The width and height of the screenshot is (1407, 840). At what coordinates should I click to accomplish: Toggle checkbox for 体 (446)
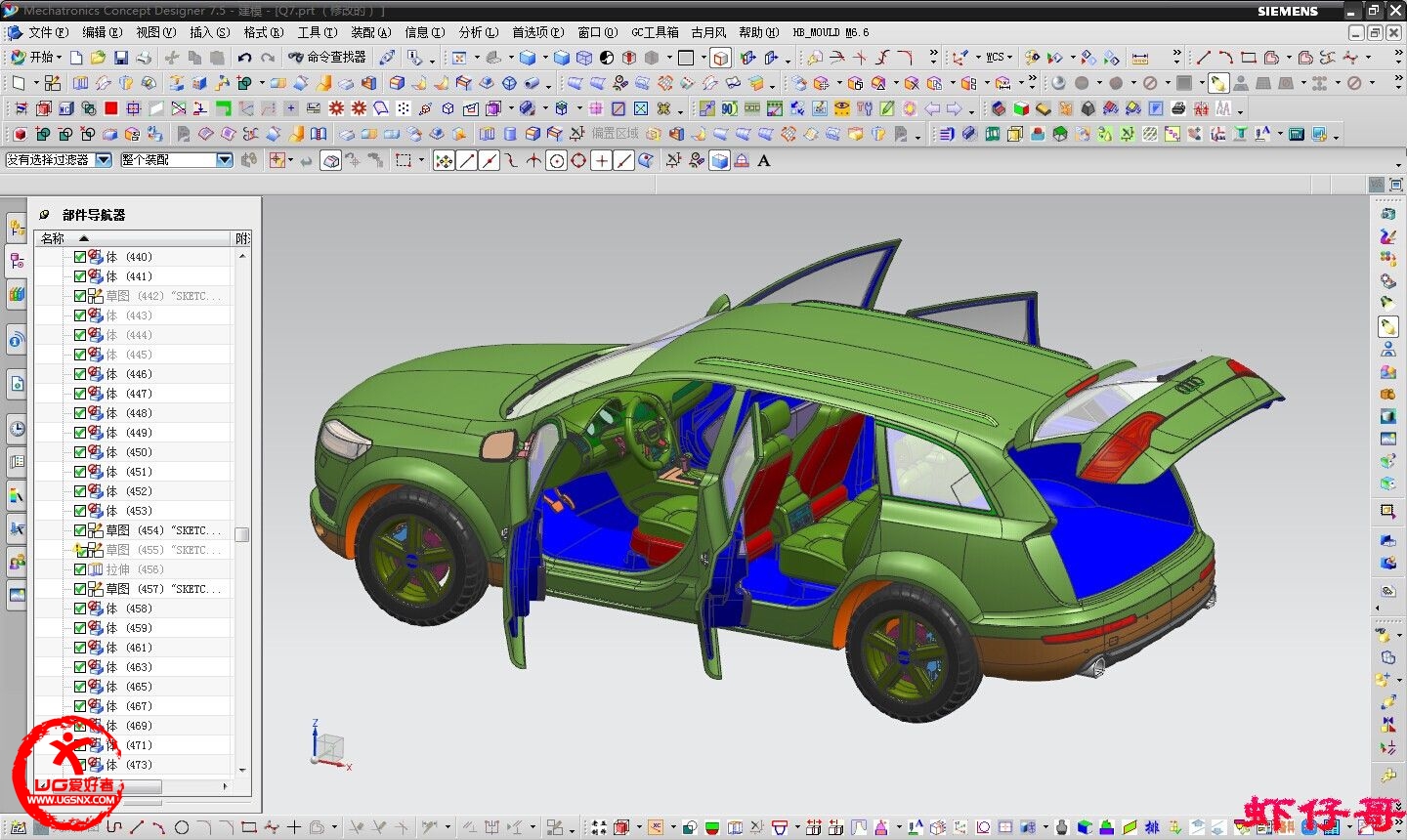(x=80, y=374)
